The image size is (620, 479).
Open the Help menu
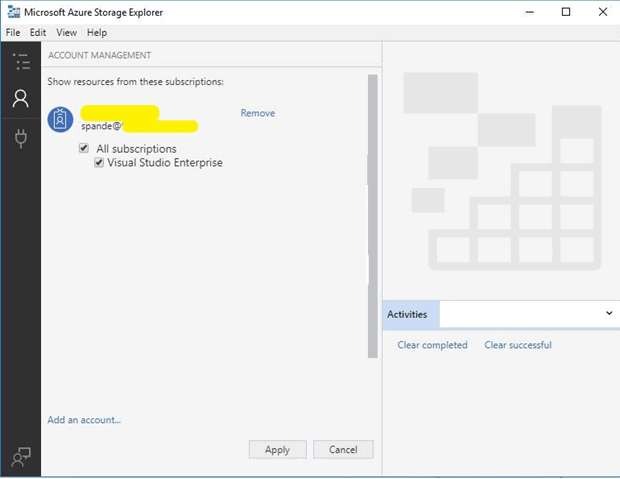click(x=97, y=32)
